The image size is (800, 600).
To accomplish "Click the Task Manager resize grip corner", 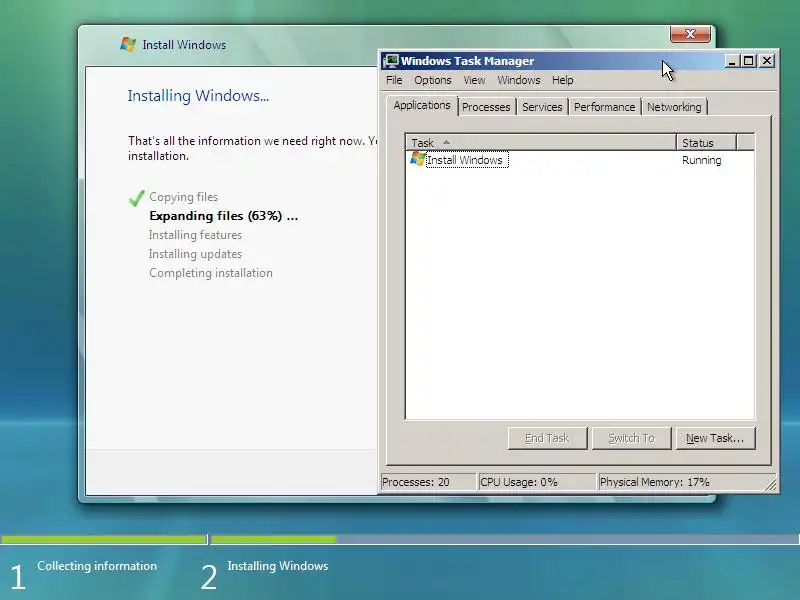I will 771,484.
